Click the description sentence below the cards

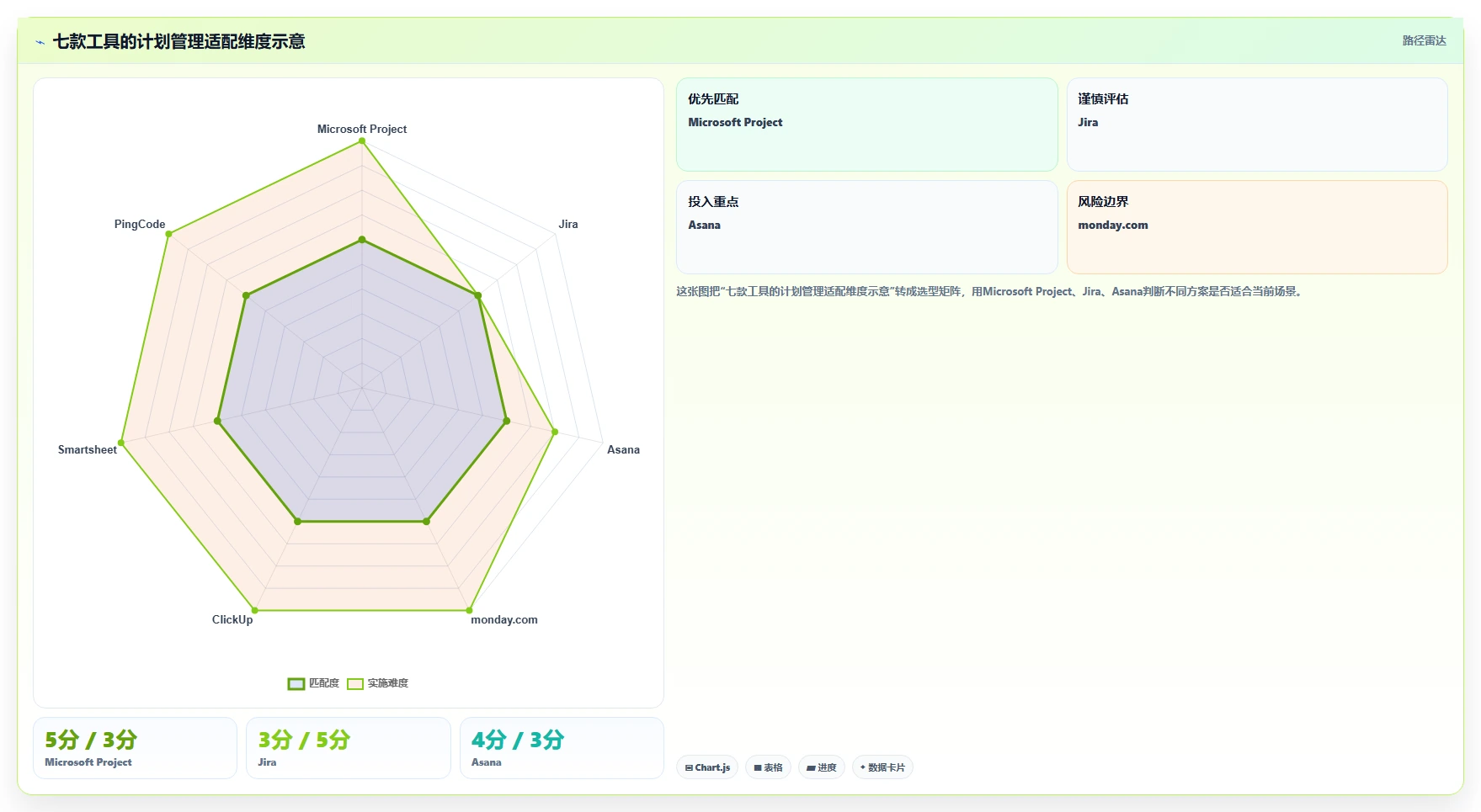pyautogui.click(x=991, y=291)
